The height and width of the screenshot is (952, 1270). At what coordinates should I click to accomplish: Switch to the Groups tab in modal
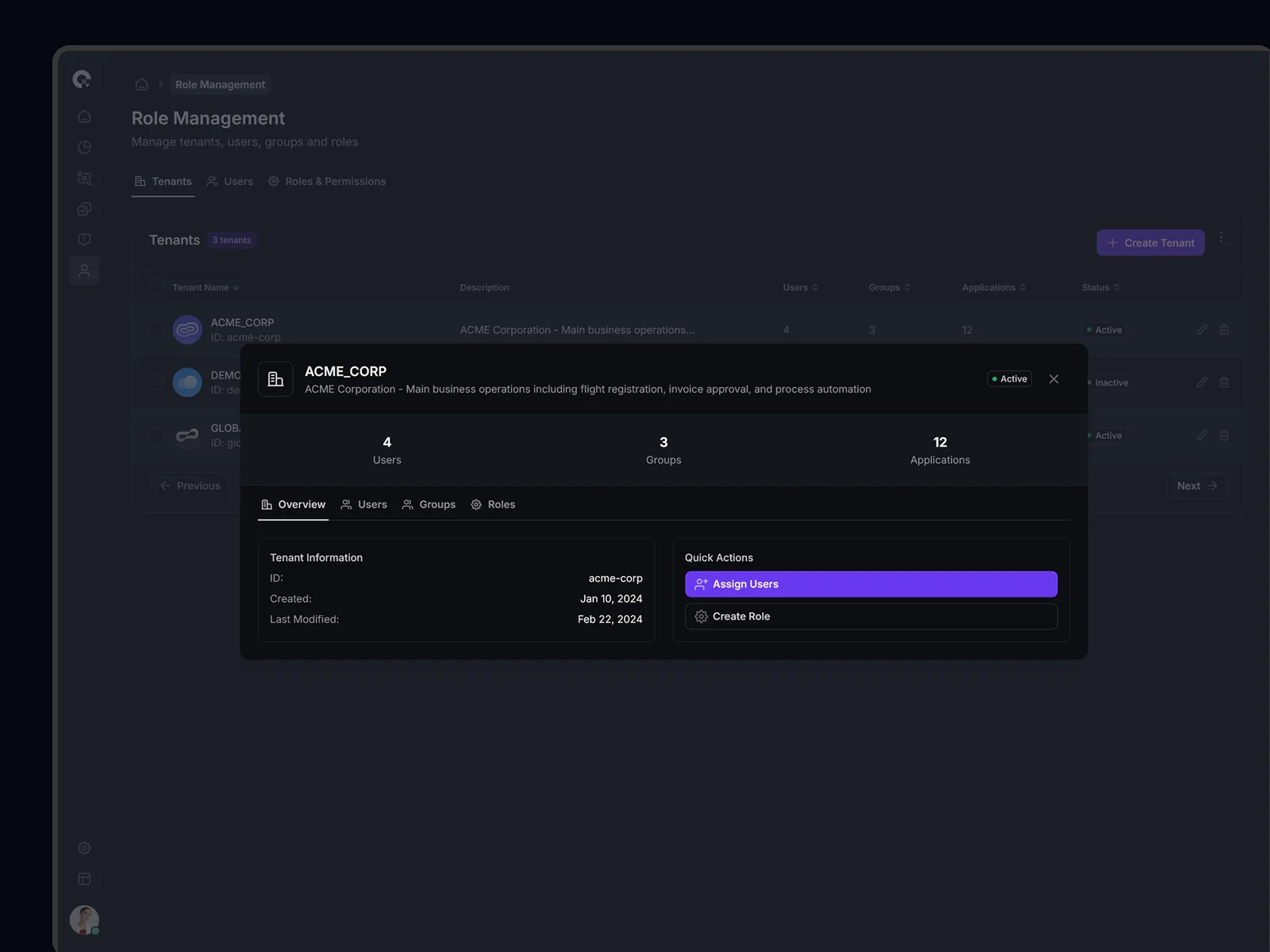[429, 505]
